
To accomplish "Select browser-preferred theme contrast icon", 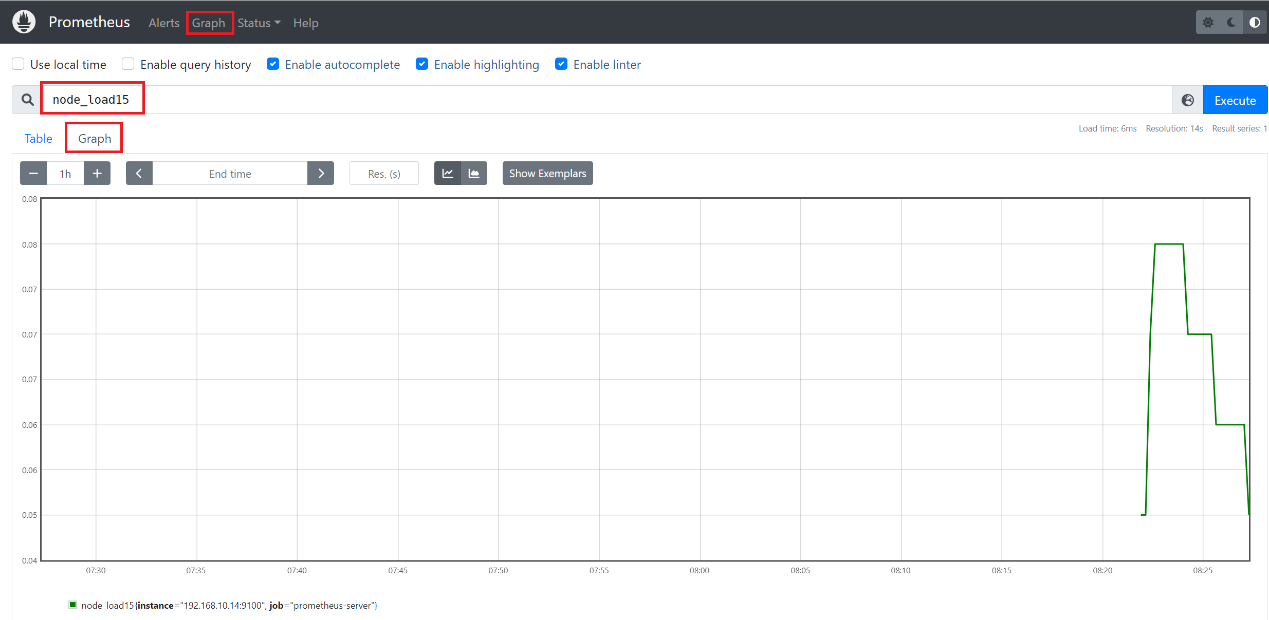I will [x=1255, y=22].
